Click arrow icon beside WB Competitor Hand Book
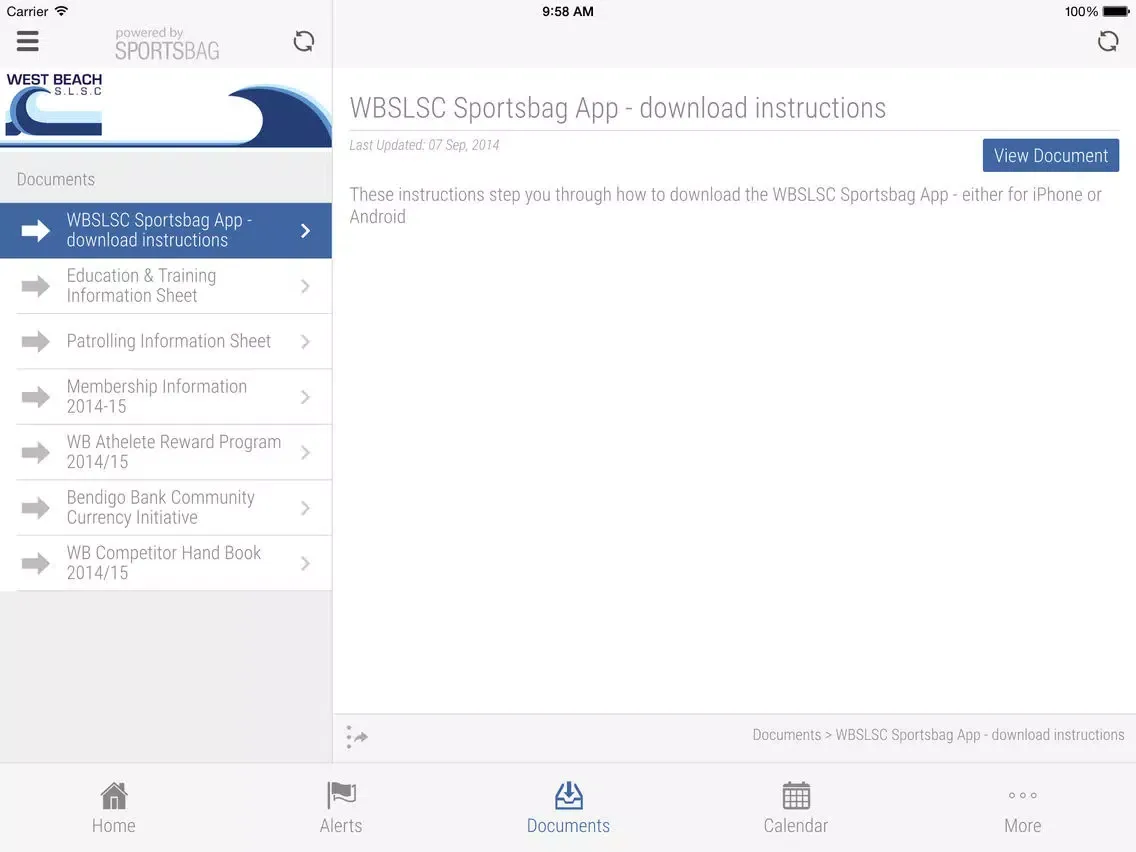This screenshot has width=1136, height=852. [x=36, y=564]
